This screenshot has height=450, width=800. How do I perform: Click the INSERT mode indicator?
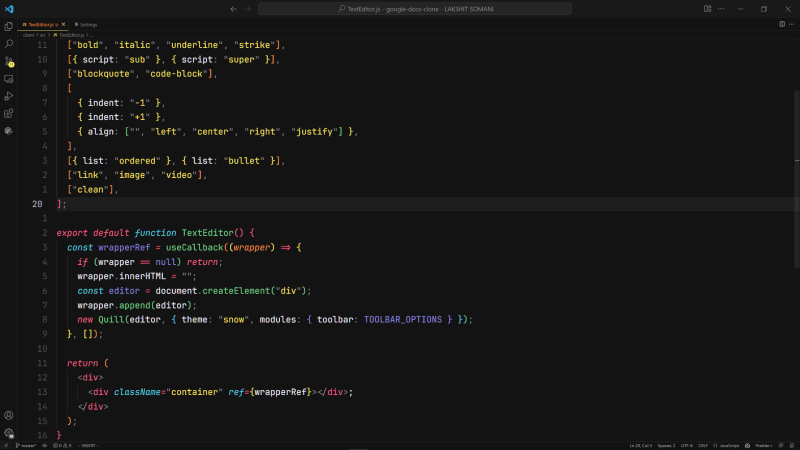pyautogui.click(x=88, y=445)
